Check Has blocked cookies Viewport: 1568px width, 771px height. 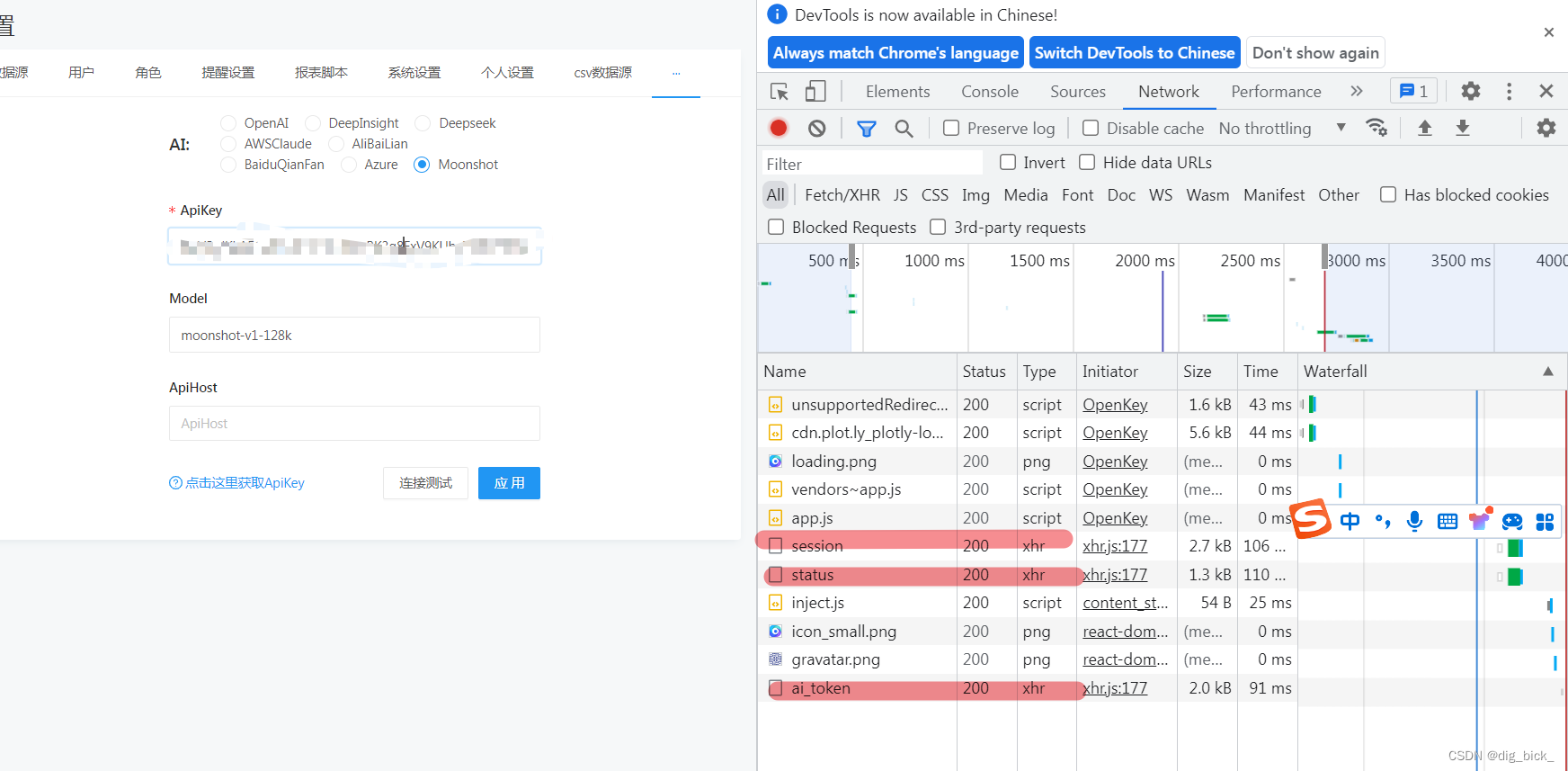click(1388, 194)
